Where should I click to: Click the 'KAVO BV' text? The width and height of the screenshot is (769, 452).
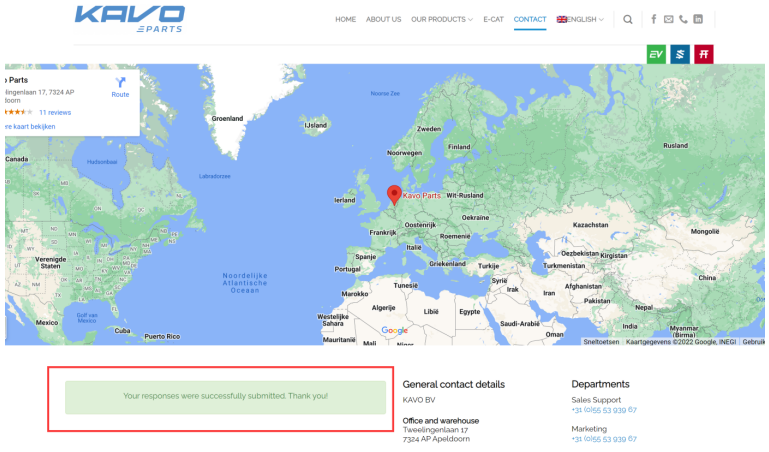point(419,400)
